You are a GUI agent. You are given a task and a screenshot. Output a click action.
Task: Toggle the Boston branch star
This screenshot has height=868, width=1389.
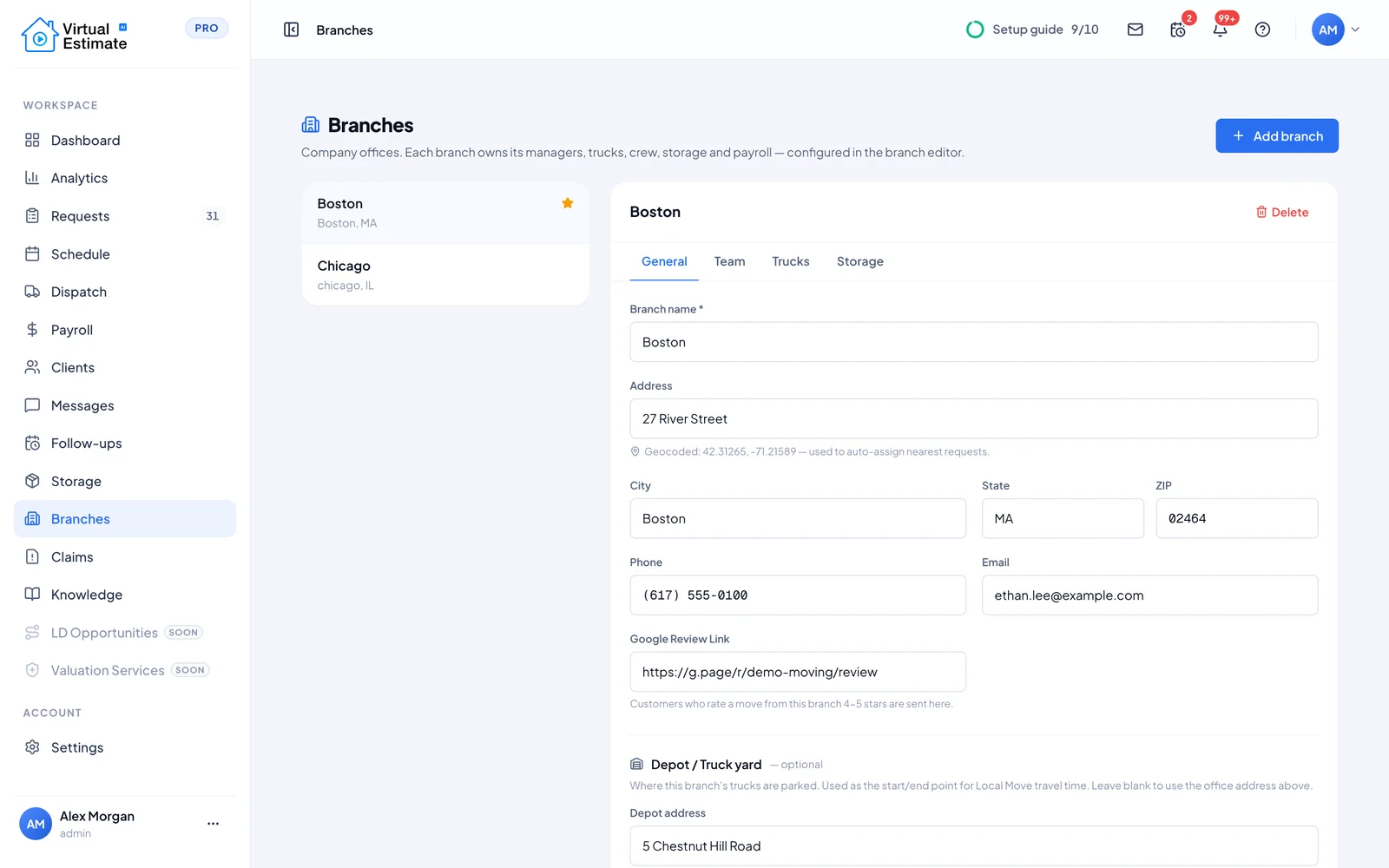[x=568, y=203]
